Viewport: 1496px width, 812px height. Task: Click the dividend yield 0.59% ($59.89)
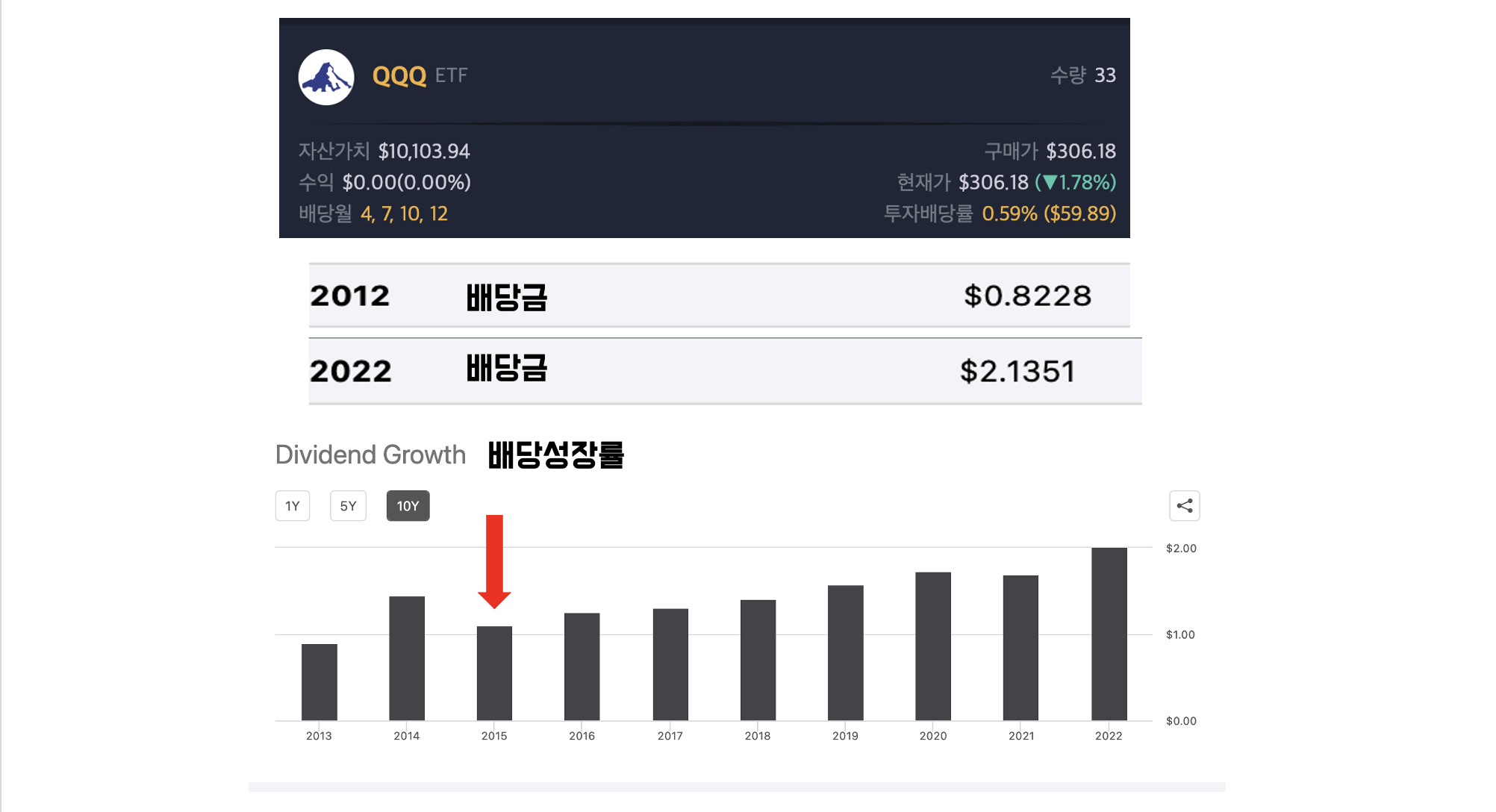[x=1049, y=214]
